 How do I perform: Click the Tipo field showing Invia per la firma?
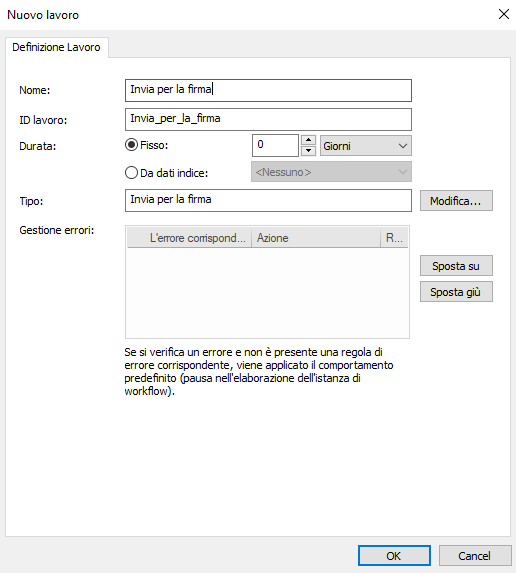tap(268, 200)
